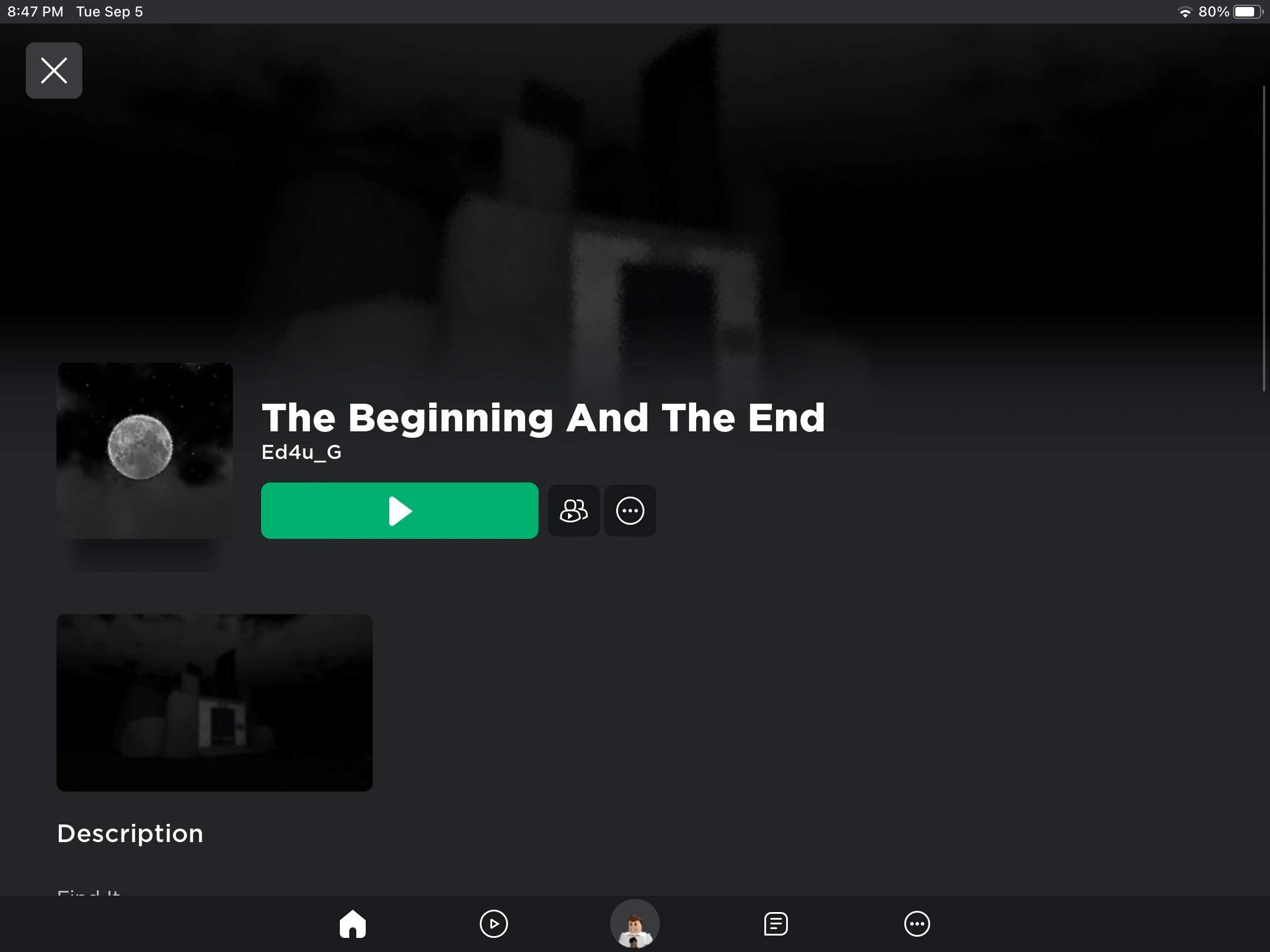Open the avatar profile in the bottom bar

coord(635,924)
